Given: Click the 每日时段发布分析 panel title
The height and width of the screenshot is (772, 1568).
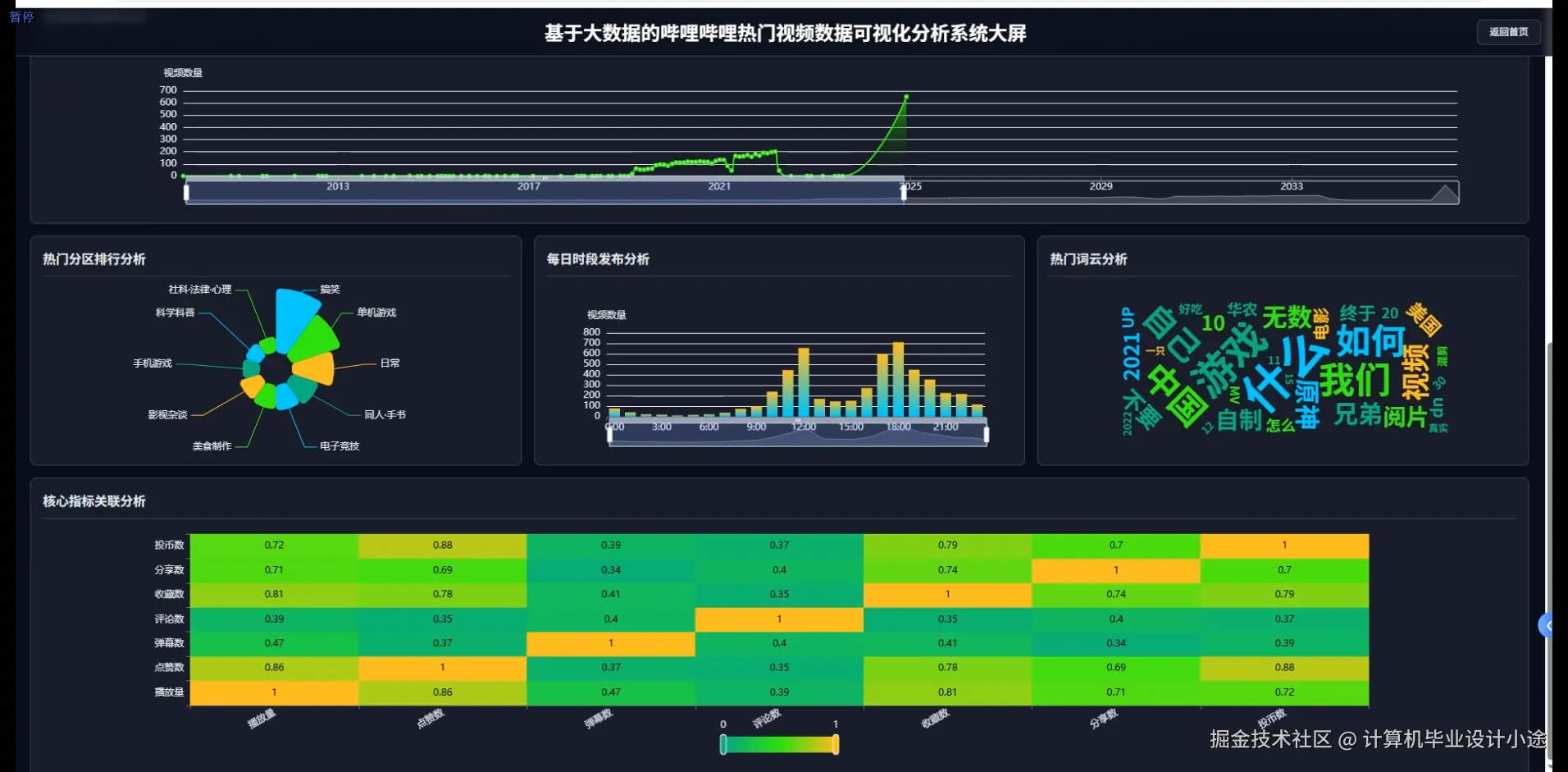Looking at the screenshot, I should (598, 259).
